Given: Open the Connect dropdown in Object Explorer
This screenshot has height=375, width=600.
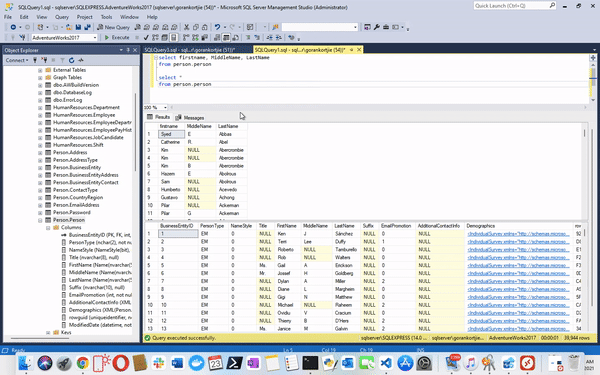Looking at the screenshot, I should [x=16, y=60].
